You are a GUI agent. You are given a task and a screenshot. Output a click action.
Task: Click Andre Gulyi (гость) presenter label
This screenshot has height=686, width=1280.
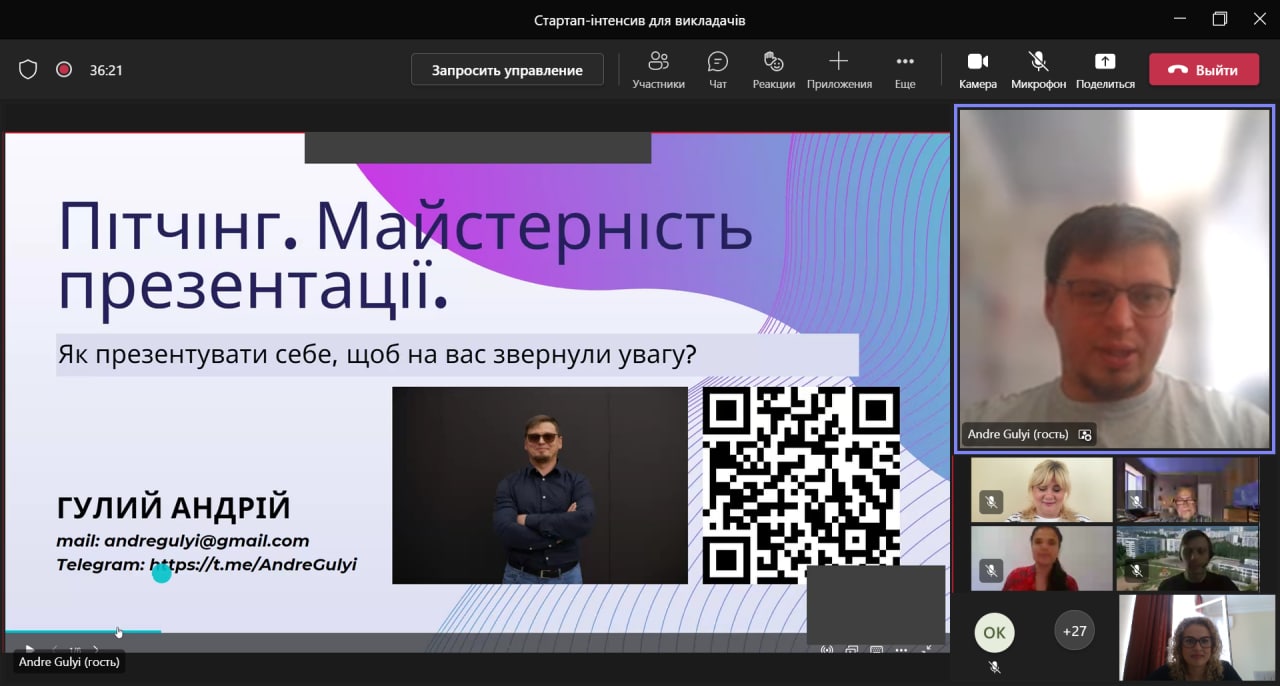(x=70, y=662)
